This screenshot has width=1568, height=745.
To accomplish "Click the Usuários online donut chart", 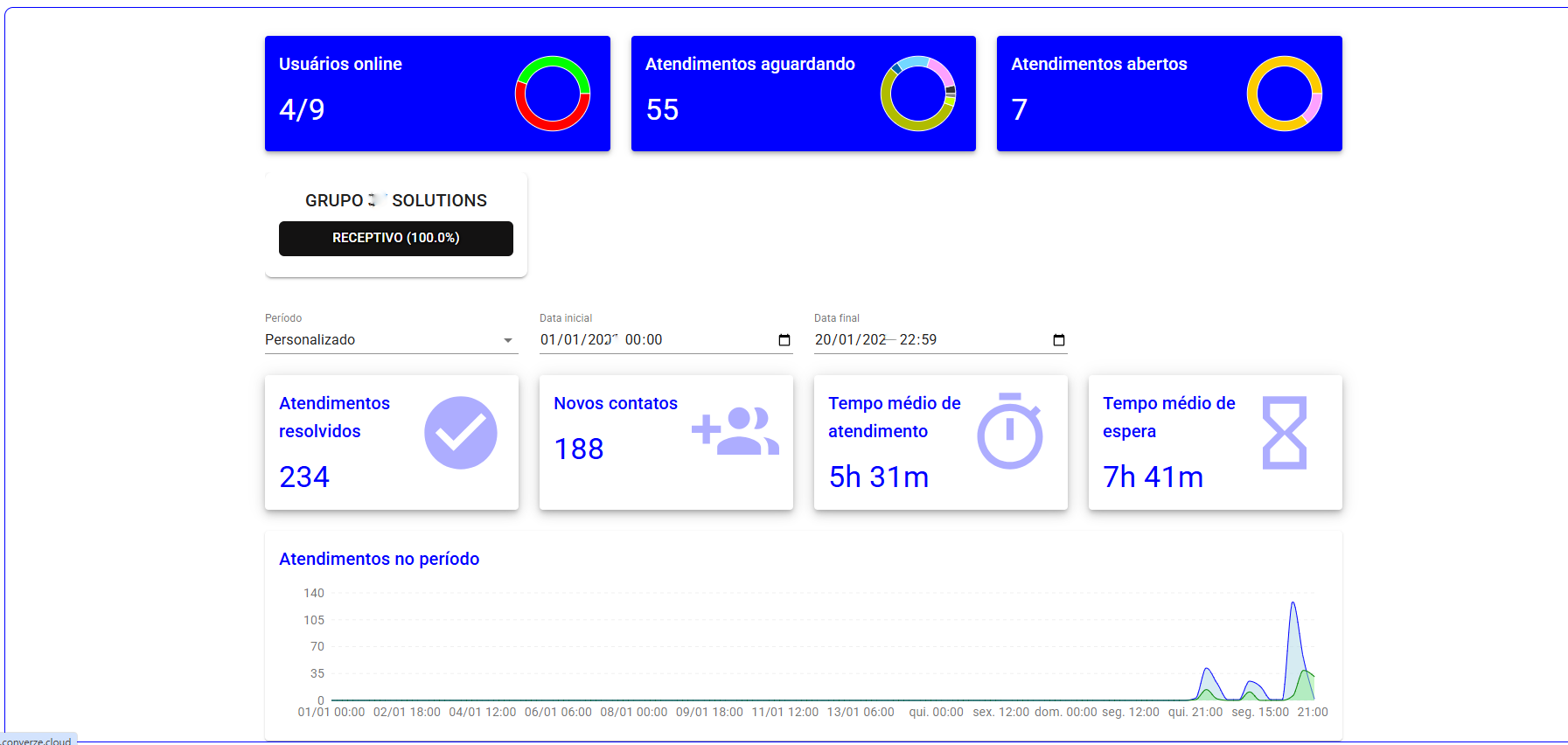I will (x=553, y=94).
